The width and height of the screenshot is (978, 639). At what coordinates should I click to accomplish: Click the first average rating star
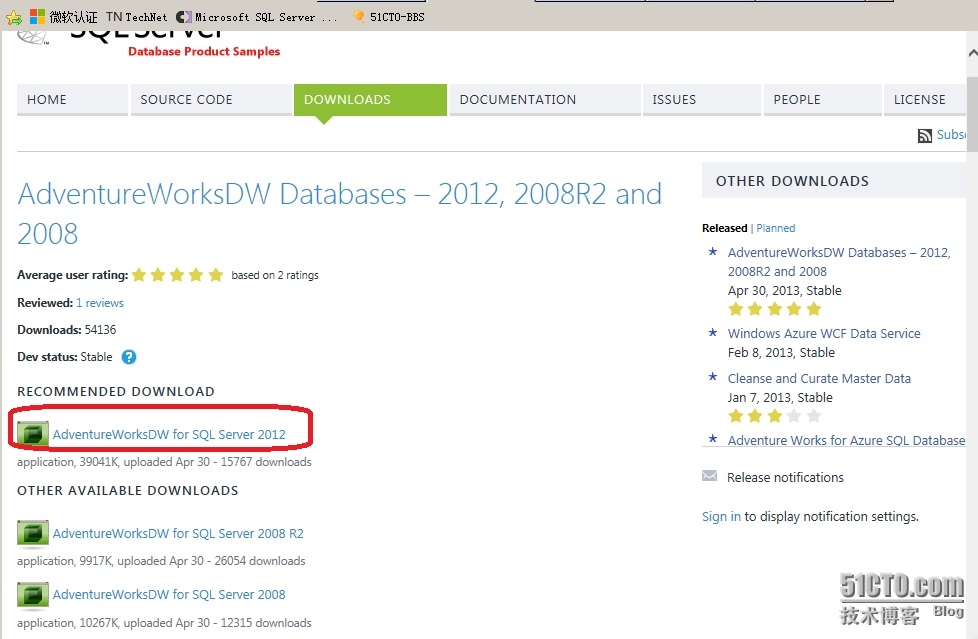click(x=139, y=275)
